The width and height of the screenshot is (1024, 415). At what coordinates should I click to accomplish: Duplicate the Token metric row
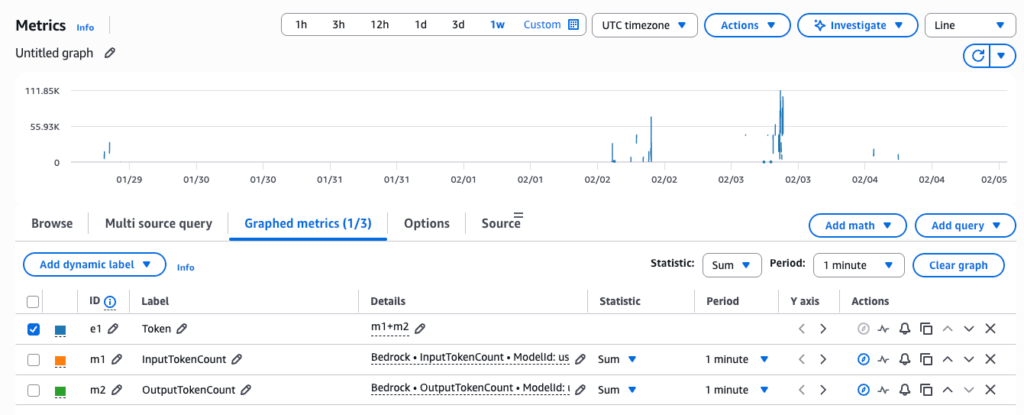coord(926,329)
